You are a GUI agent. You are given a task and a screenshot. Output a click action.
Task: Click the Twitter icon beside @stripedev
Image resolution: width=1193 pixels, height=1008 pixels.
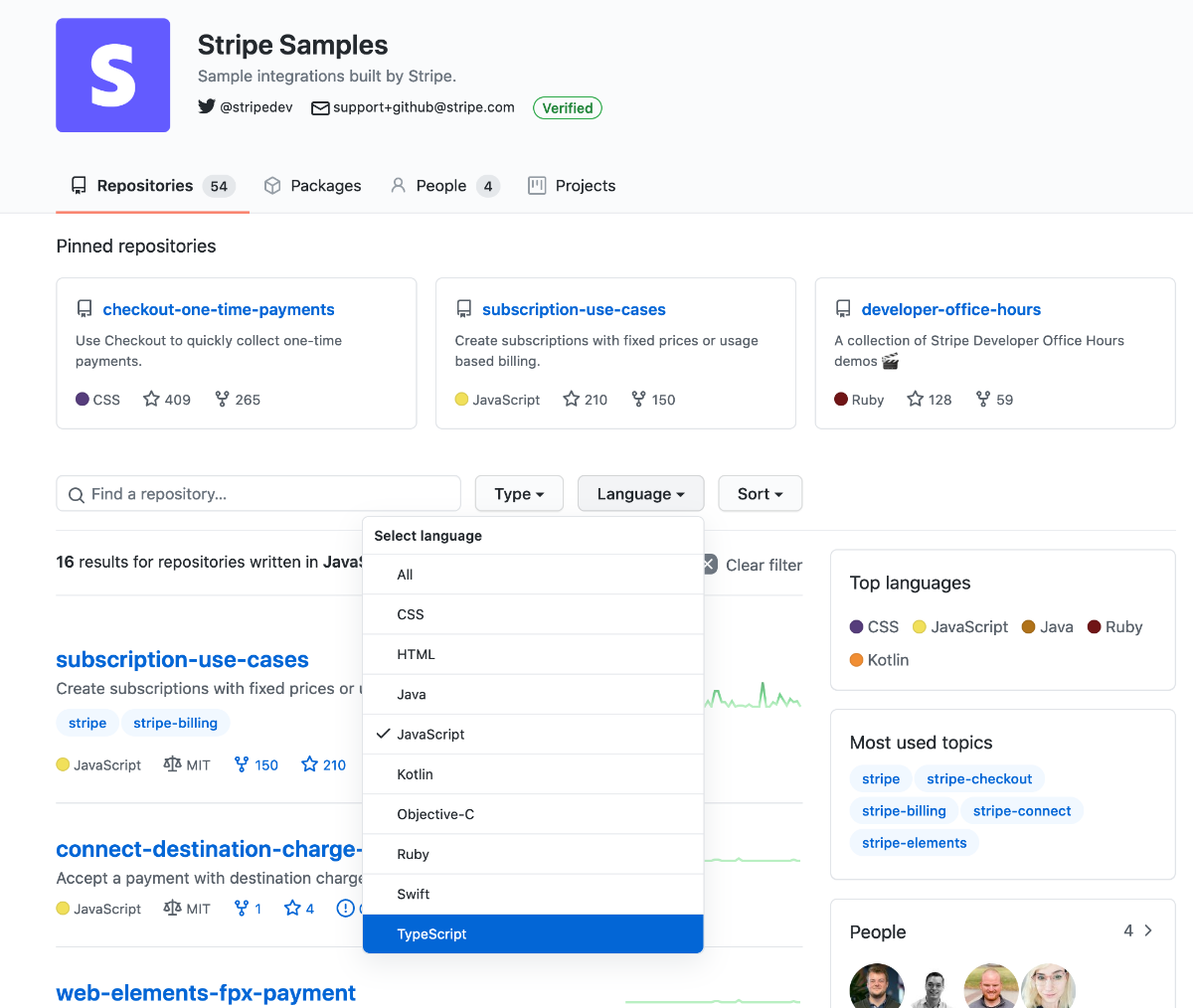click(x=208, y=106)
